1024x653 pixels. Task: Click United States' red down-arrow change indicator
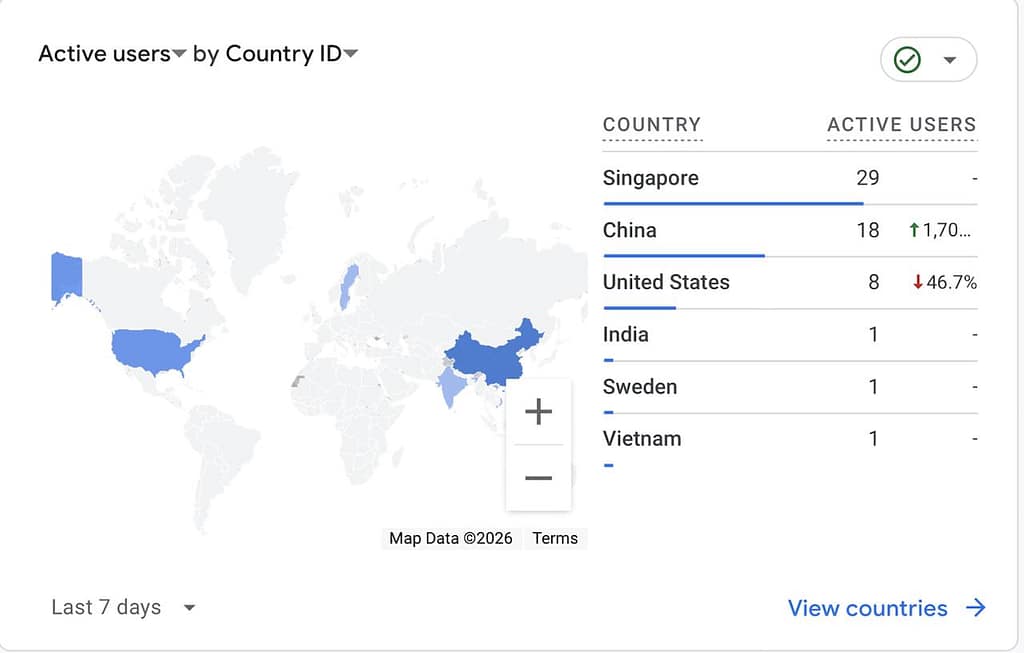[918, 282]
